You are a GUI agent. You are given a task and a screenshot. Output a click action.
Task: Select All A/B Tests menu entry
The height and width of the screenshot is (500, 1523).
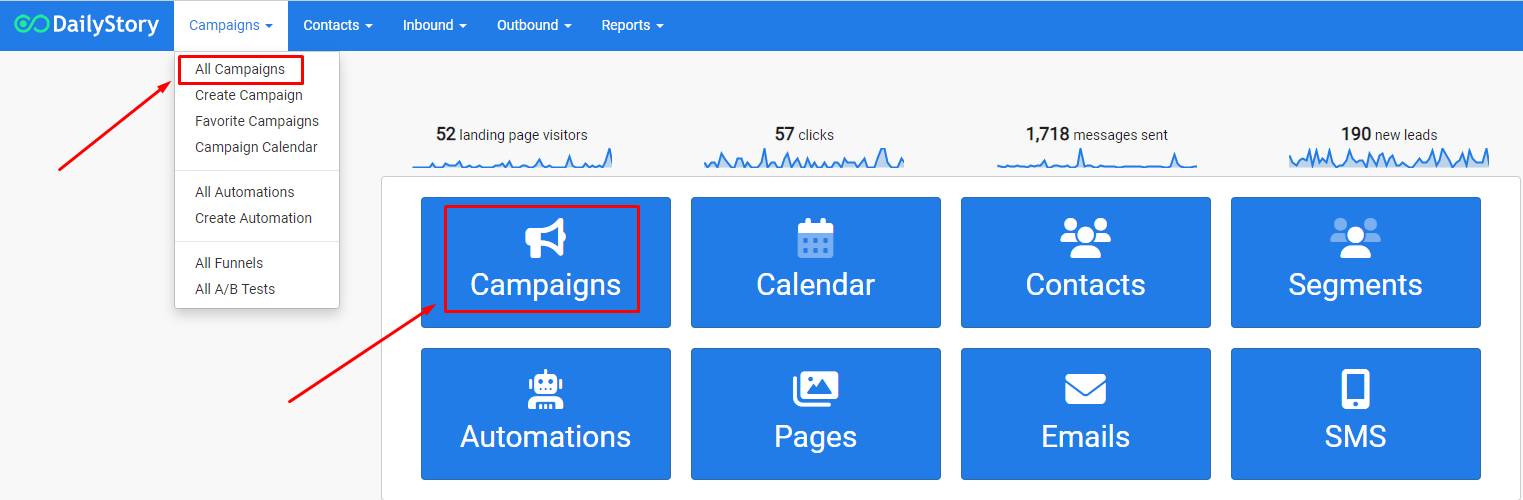[x=235, y=289]
